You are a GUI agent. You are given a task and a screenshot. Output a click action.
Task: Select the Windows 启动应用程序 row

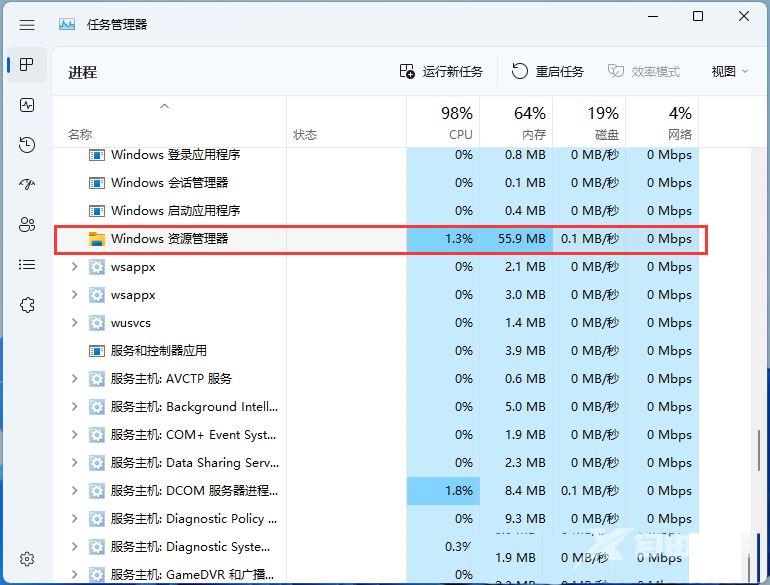(x=376, y=211)
